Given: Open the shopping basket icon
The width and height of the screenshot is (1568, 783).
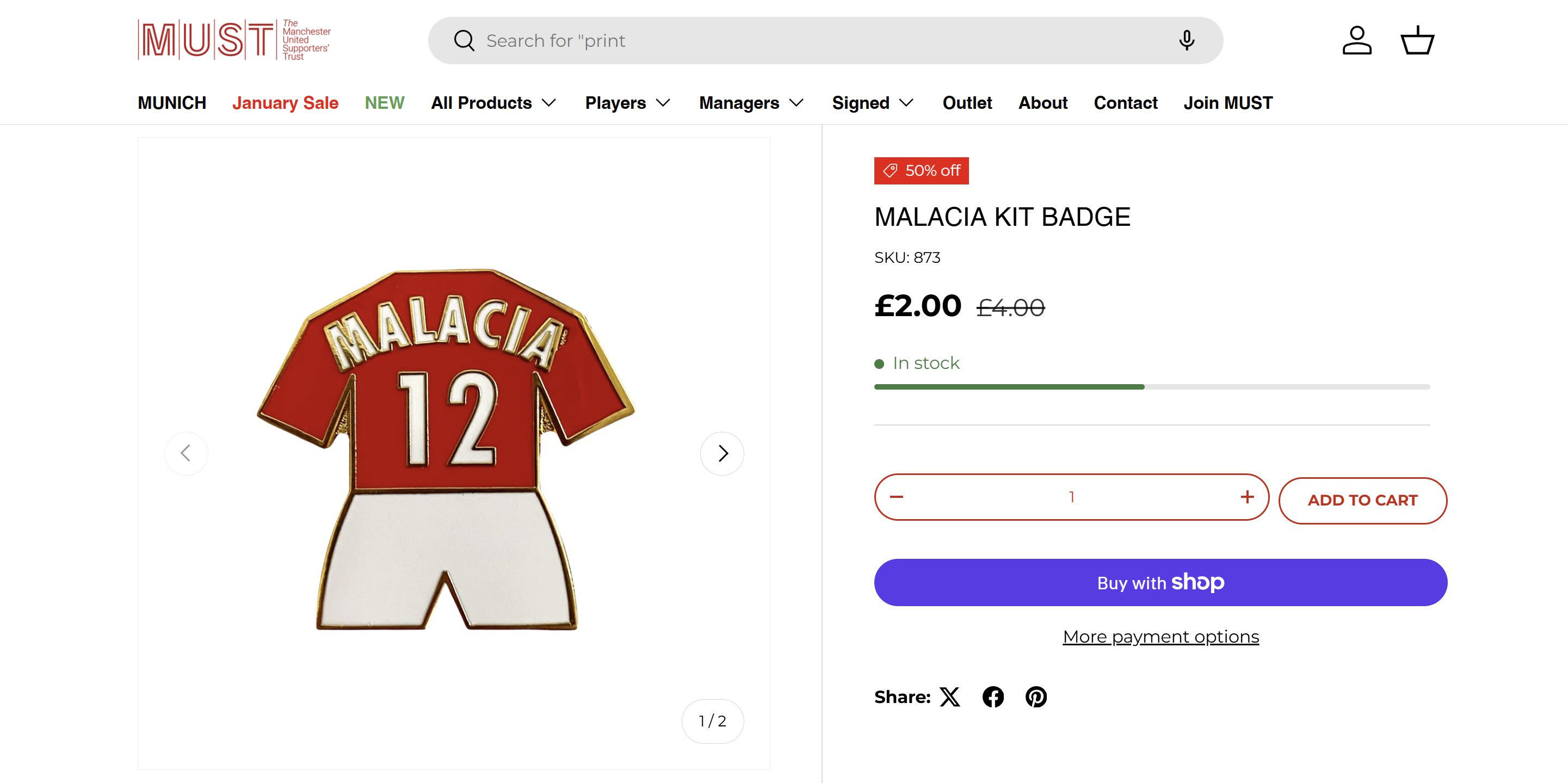Looking at the screenshot, I should [1418, 40].
